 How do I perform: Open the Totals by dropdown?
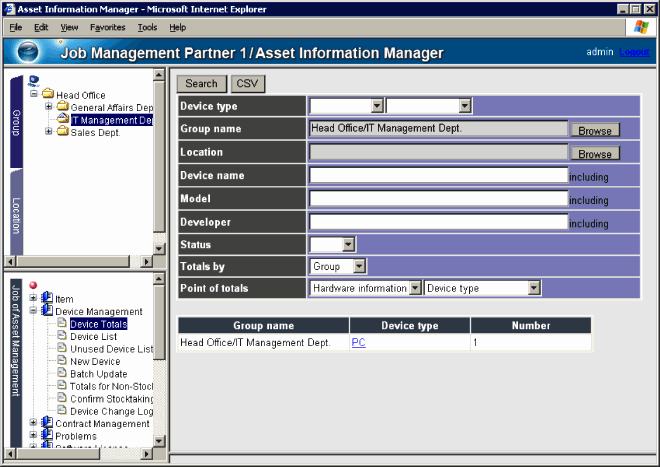click(360, 267)
